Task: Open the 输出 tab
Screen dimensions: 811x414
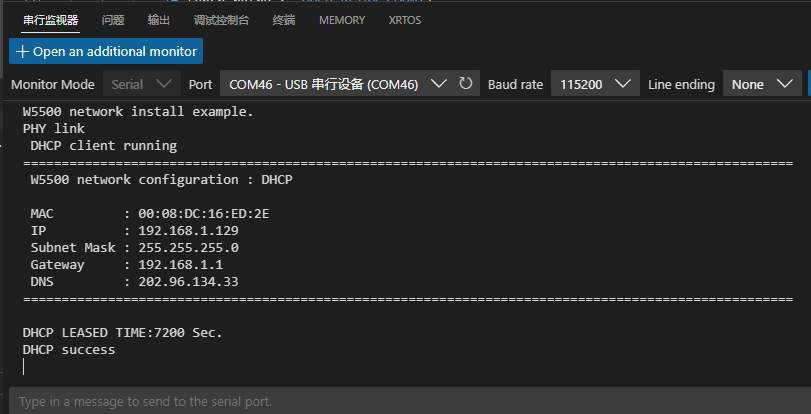Action: (159, 20)
